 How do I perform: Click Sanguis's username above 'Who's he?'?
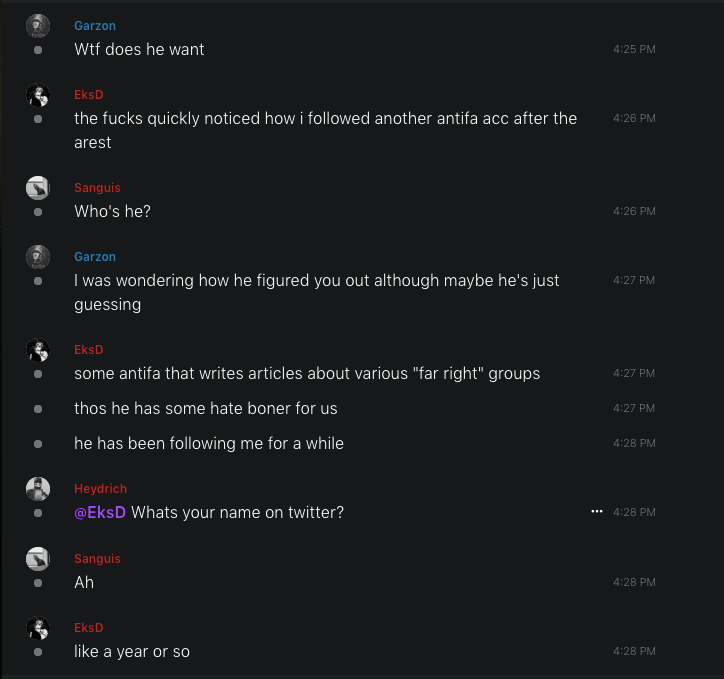point(97,188)
